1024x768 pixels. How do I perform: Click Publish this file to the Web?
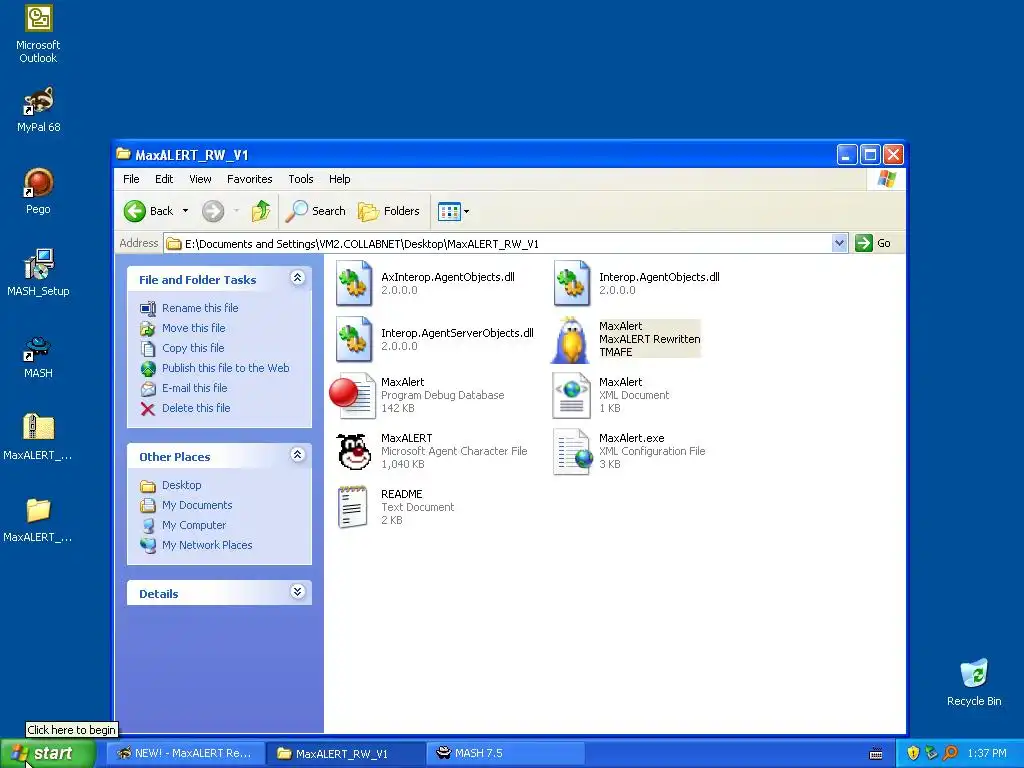tap(225, 368)
